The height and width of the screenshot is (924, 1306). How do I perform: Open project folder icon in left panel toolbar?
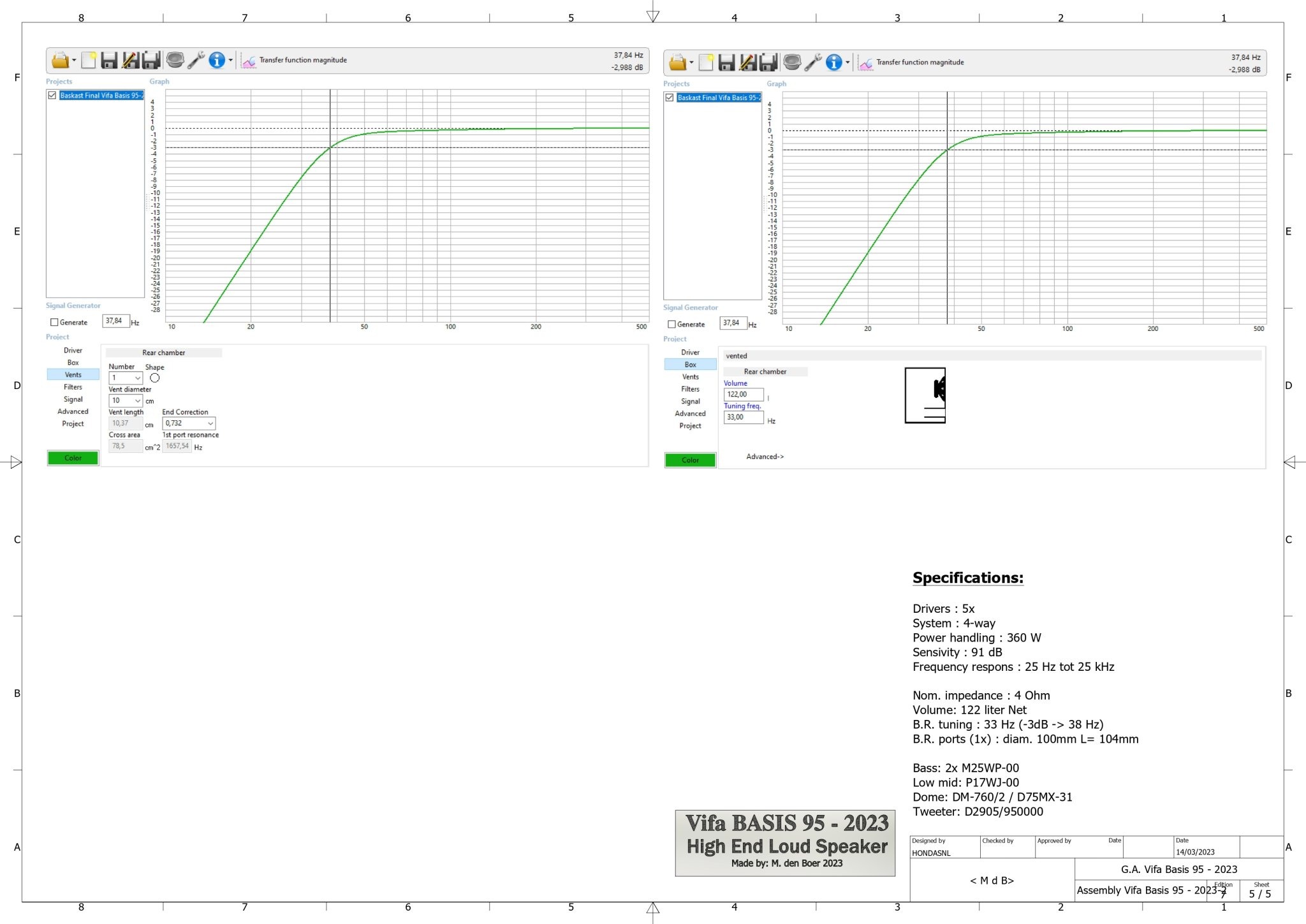[60, 61]
